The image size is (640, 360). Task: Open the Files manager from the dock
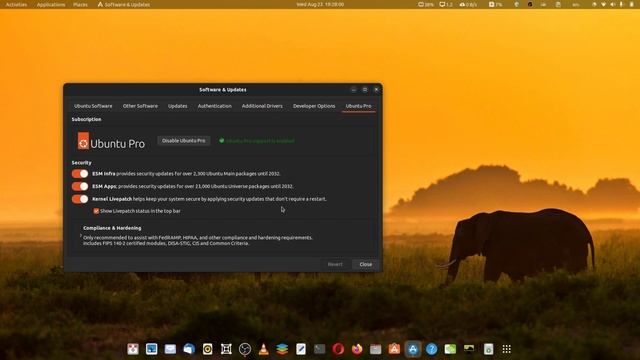376,349
